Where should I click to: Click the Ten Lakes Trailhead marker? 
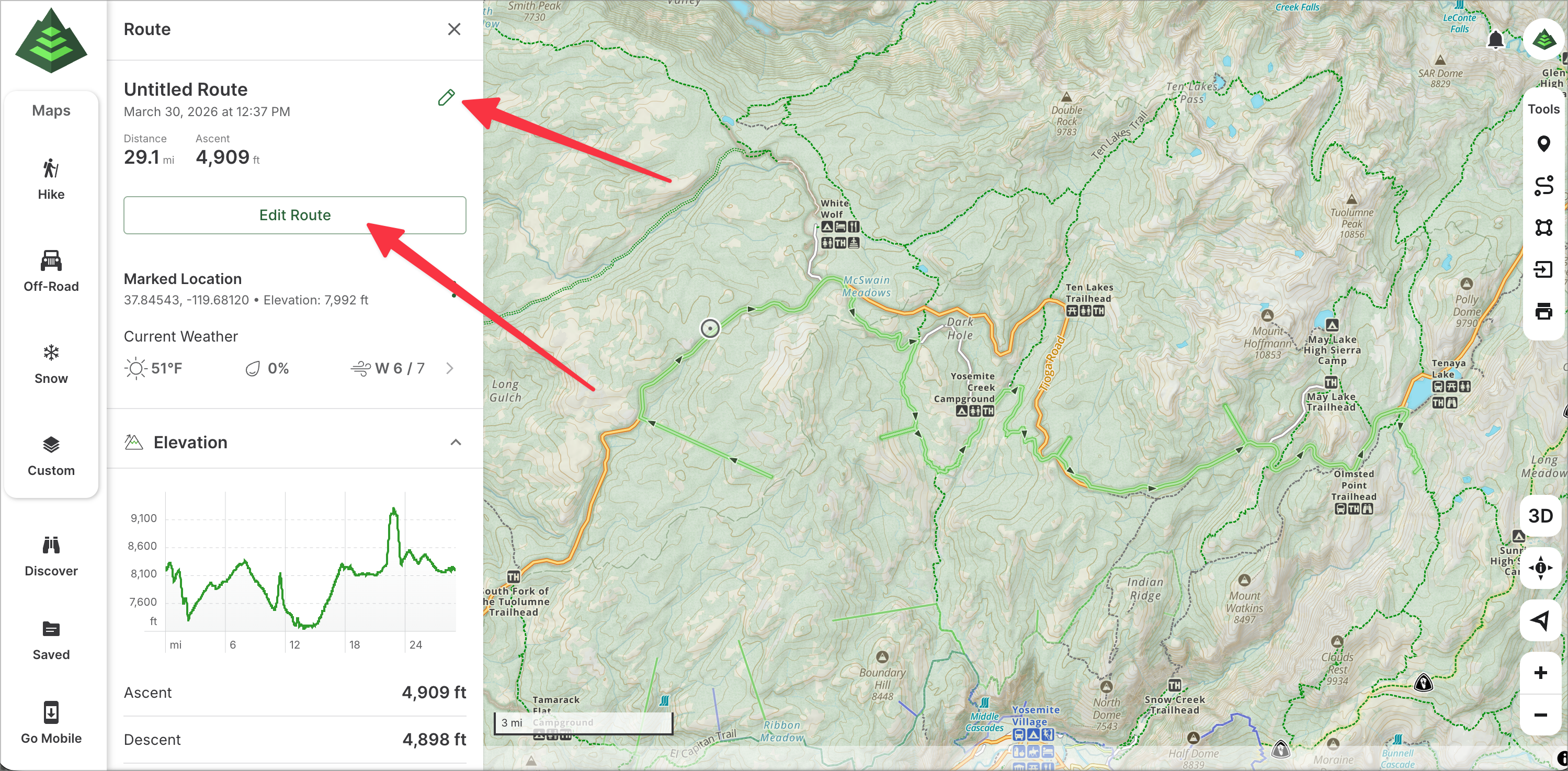coord(1085,311)
